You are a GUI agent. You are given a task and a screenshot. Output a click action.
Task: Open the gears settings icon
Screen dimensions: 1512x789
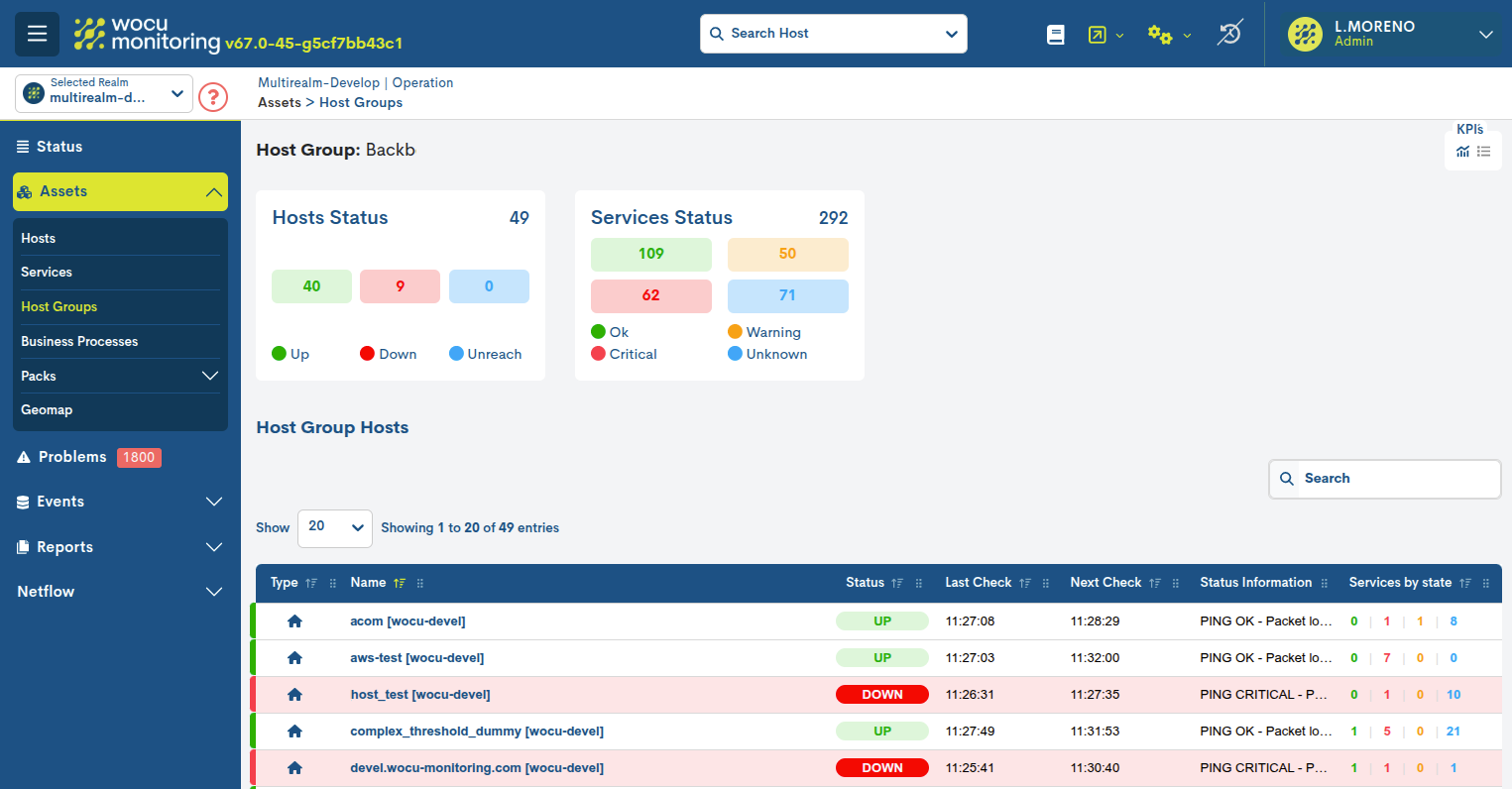[x=1159, y=33]
